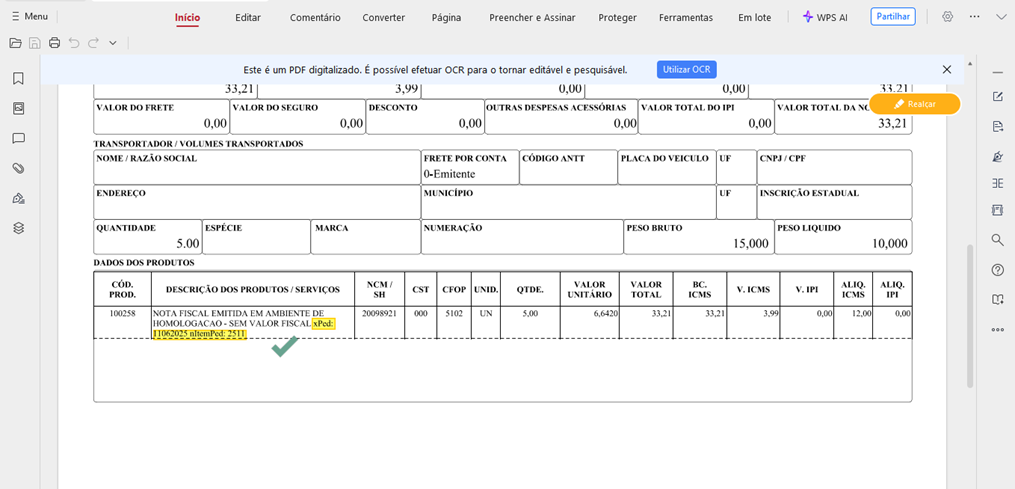Click the ALIQ. ICMS value 12,00

pyautogui.click(x=860, y=313)
